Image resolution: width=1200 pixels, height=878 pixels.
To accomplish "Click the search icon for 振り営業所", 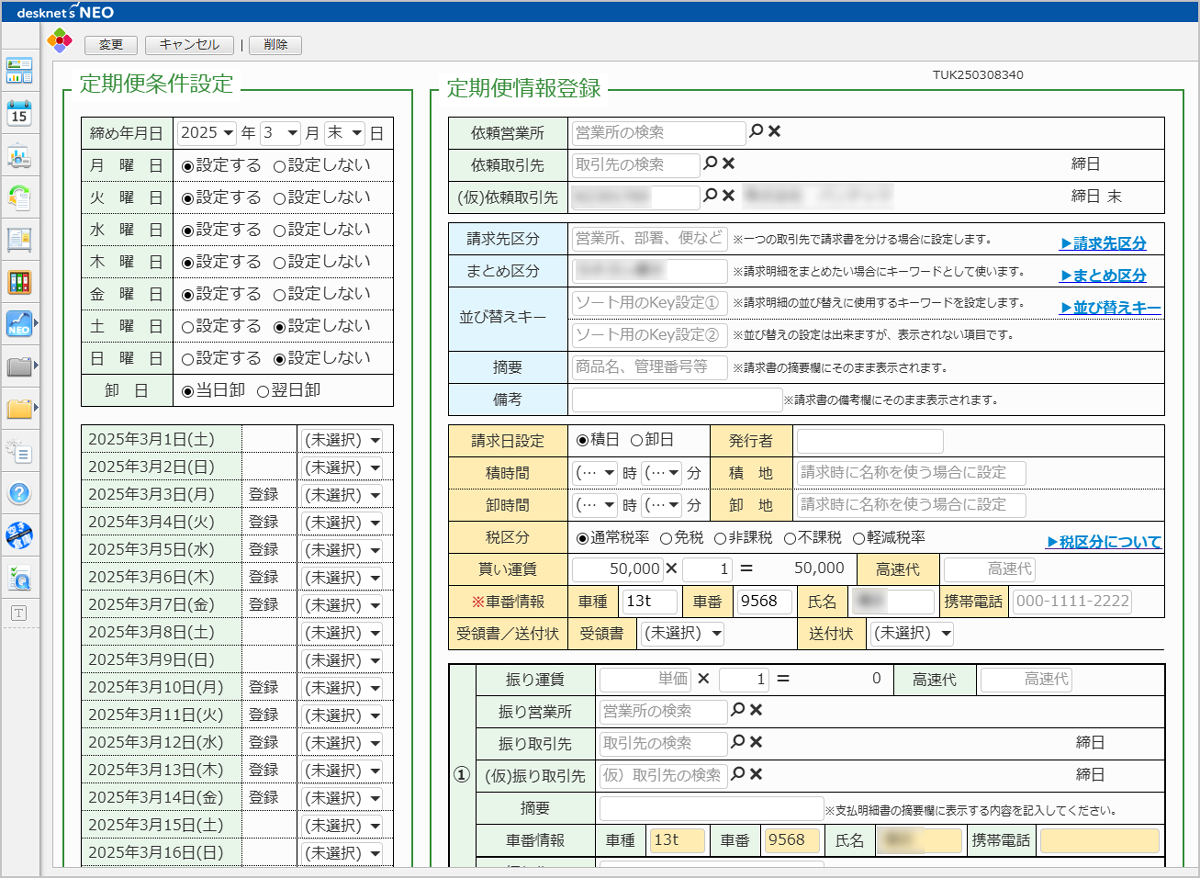I will [738, 710].
